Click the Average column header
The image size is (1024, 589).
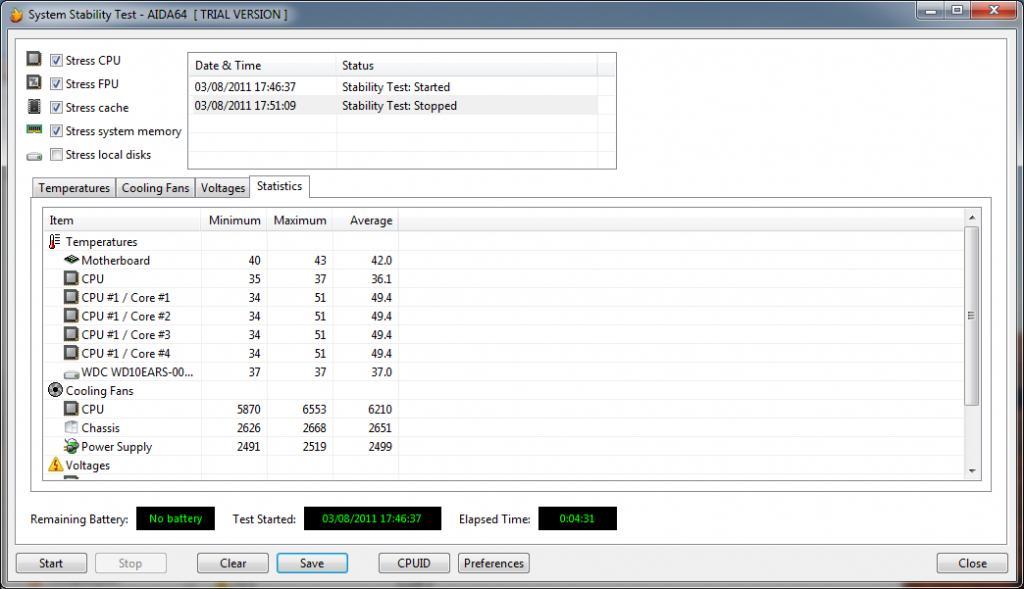366,220
